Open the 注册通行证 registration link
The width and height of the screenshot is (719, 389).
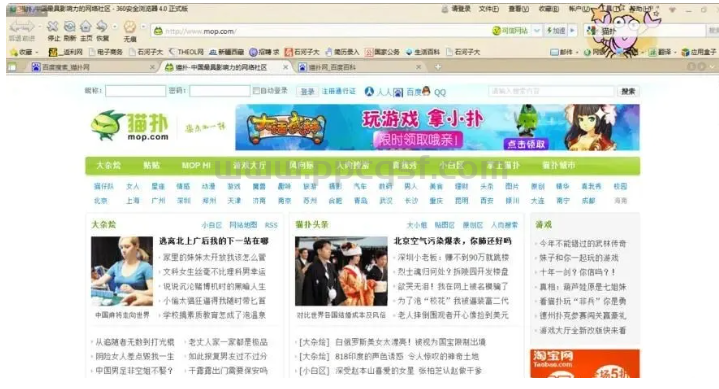tap(339, 91)
